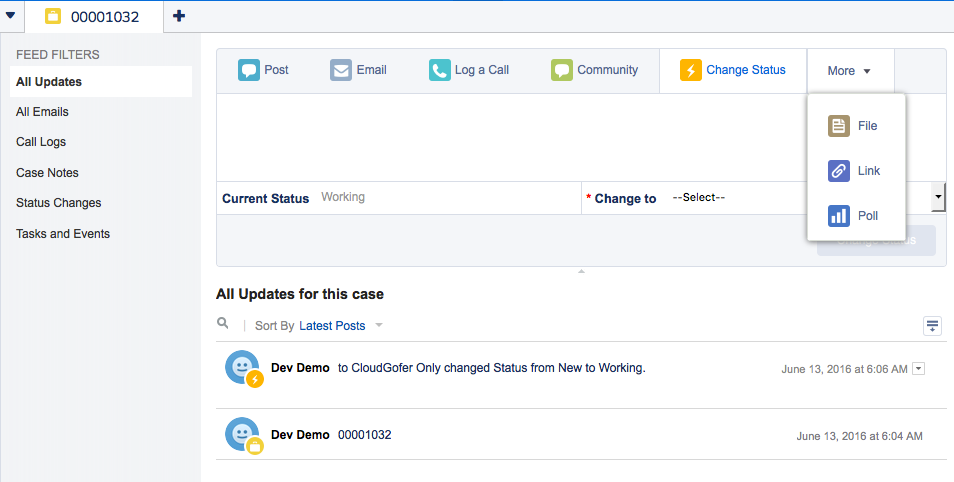This screenshot has height=482, width=954.
Task: Click the Change Status lightning icon
Action: coord(691,70)
